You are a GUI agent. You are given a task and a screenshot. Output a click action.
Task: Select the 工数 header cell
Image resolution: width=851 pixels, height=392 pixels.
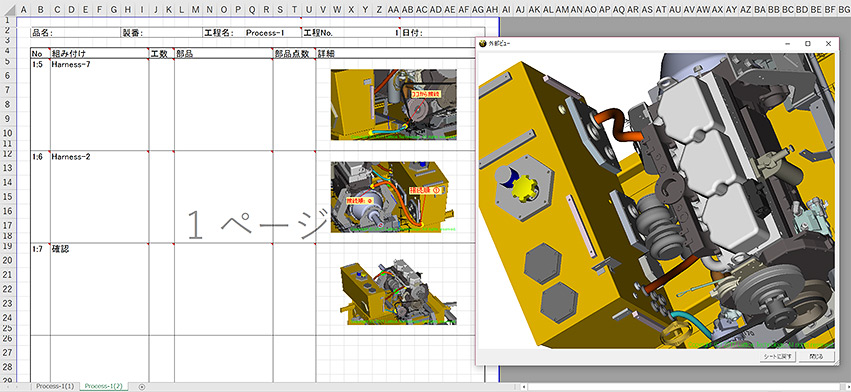(x=162, y=53)
